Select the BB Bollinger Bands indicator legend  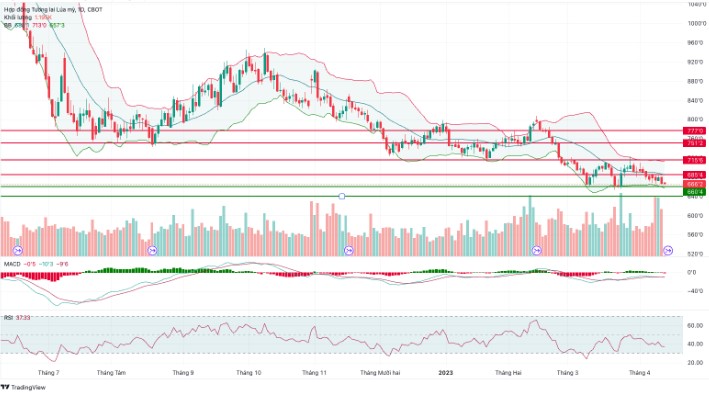click(34, 25)
